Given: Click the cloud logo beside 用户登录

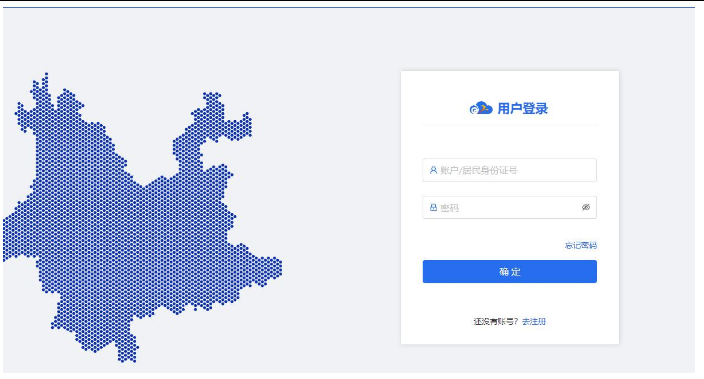Looking at the screenshot, I should [481, 108].
